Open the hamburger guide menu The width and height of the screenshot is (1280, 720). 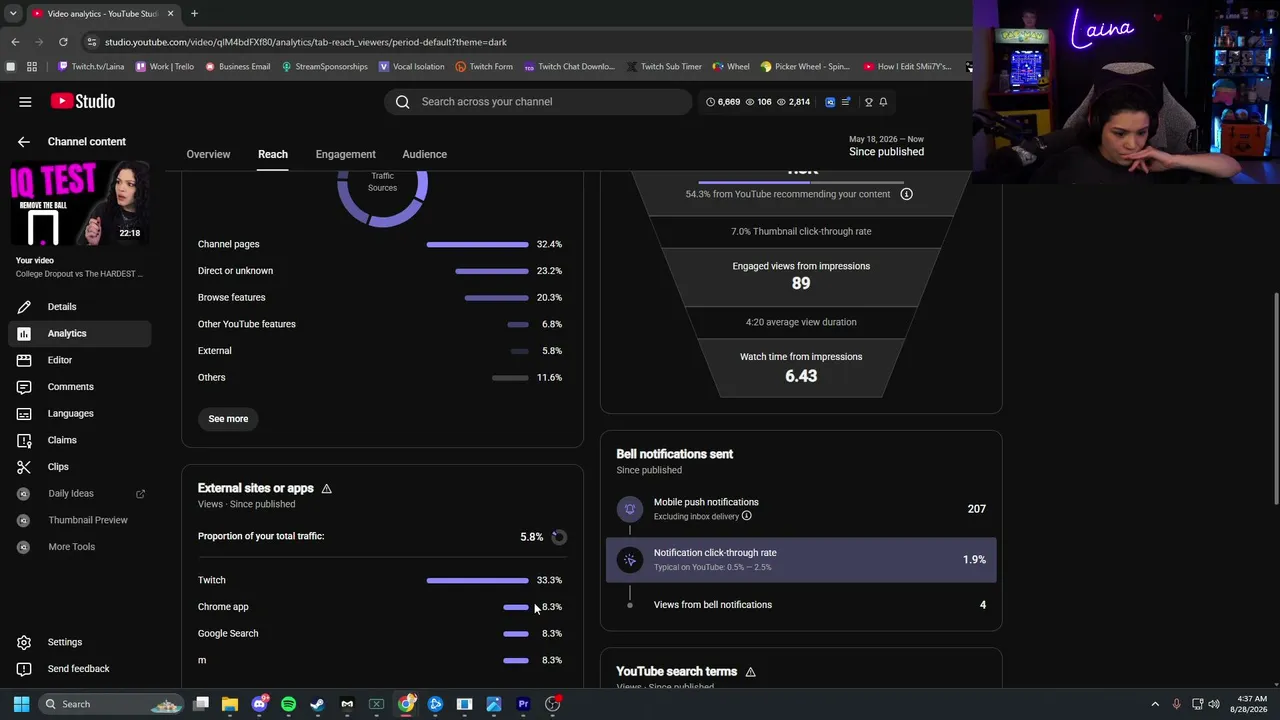click(25, 101)
